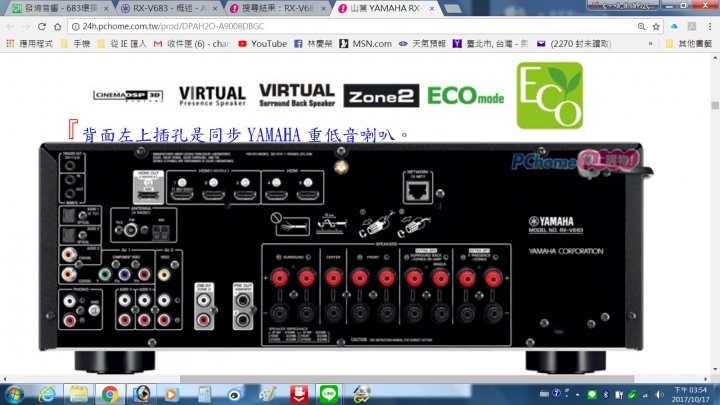Click the Virtual Presence Speaker logo
Screen dimensions: 720x405
[212, 96]
